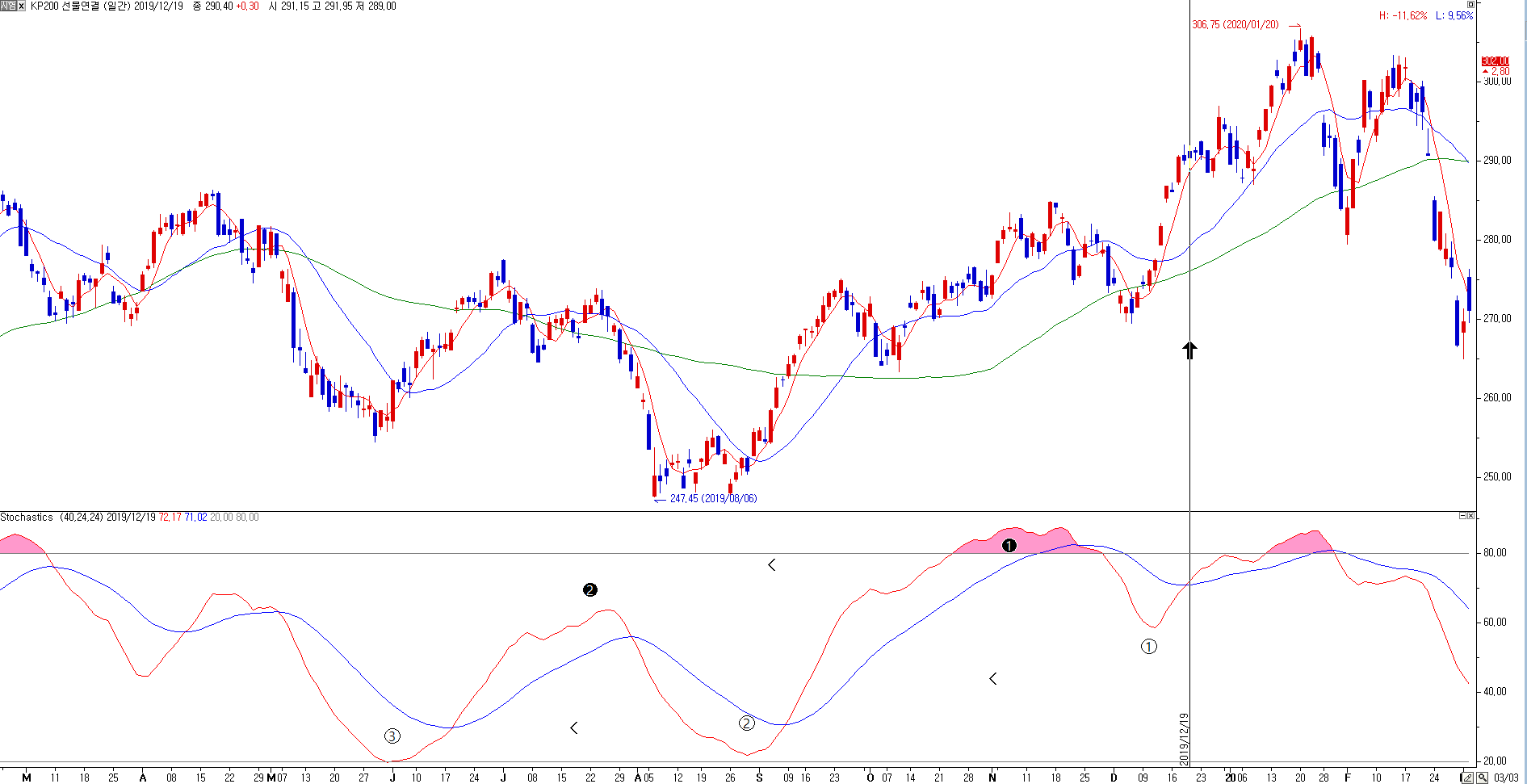Image resolution: width=1527 pixels, height=784 pixels.
Task: Select the outlined circle 1 marker
Action: click(1148, 647)
